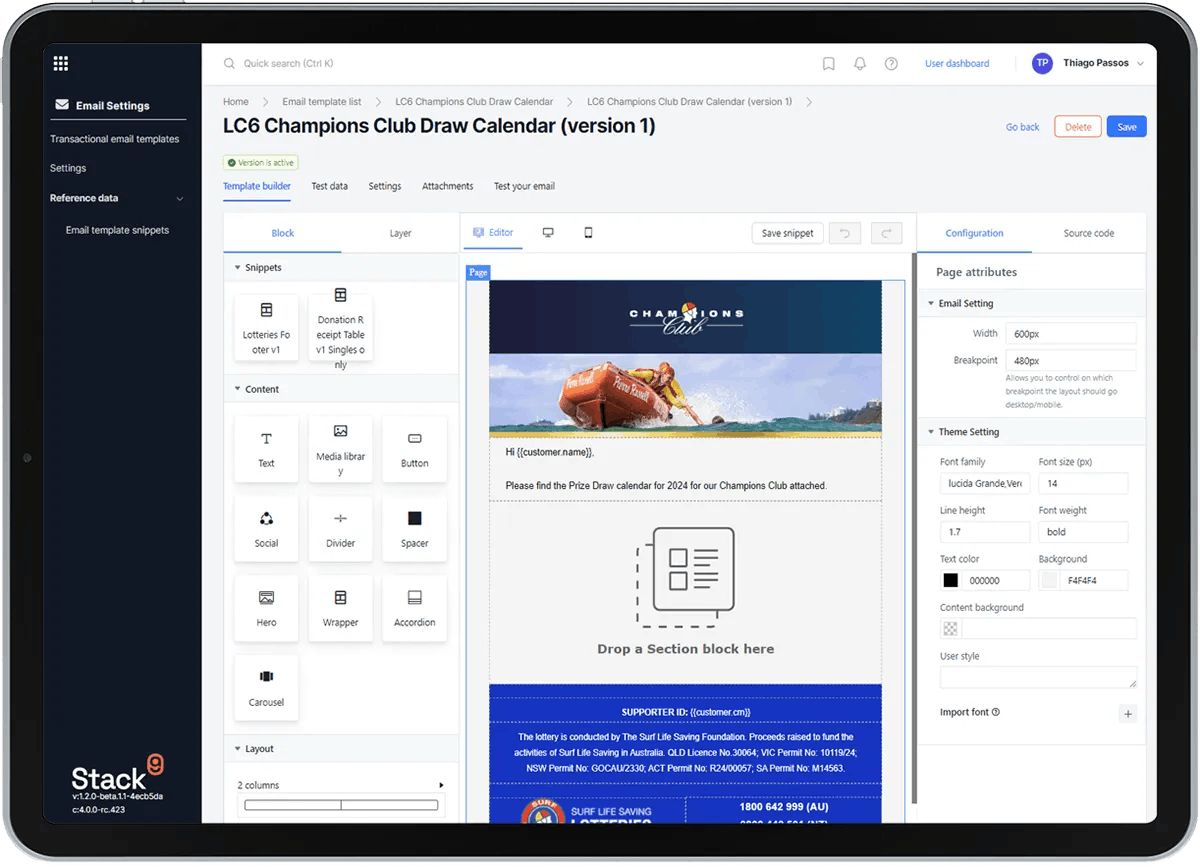The image size is (1200, 867).
Task: Expand the 2 columns layout arrow
Action: click(x=441, y=786)
